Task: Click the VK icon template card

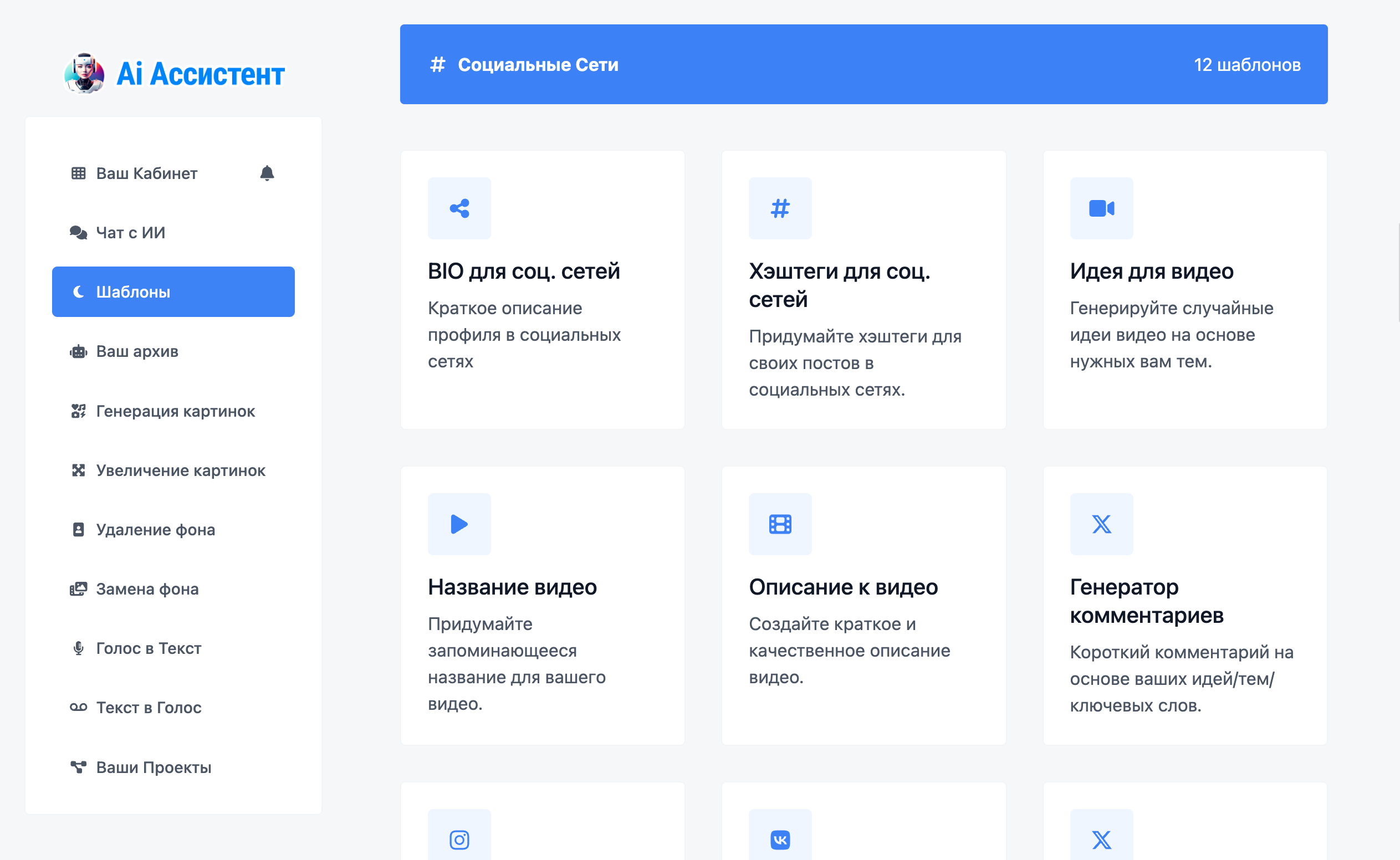Action: tap(780, 839)
